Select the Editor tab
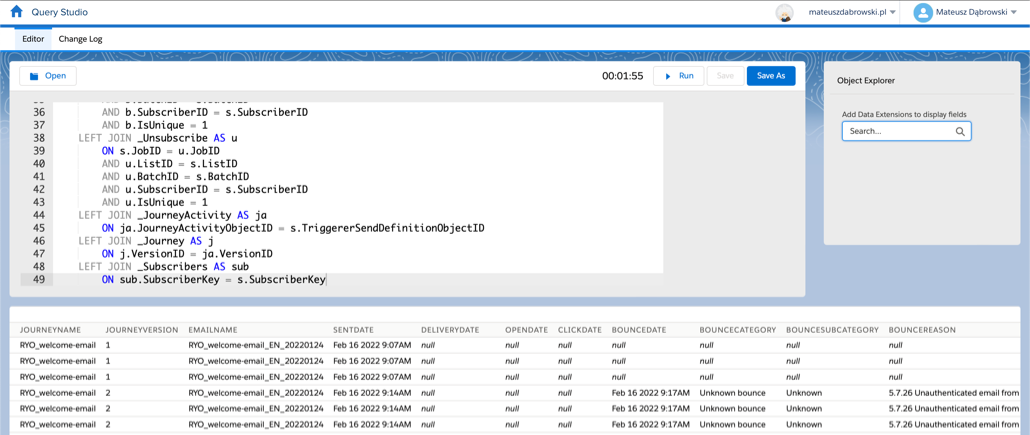The width and height of the screenshot is (1030, 435). (x=33, y=39)
